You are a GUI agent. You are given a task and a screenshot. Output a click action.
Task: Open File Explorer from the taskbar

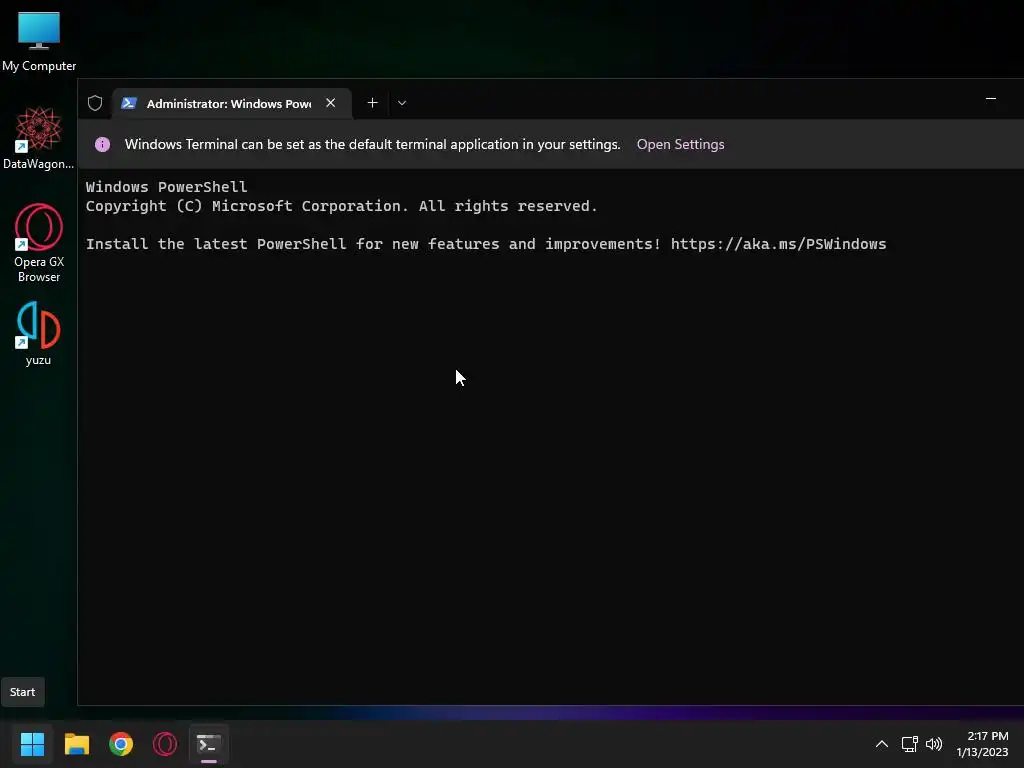click(76, 744)
